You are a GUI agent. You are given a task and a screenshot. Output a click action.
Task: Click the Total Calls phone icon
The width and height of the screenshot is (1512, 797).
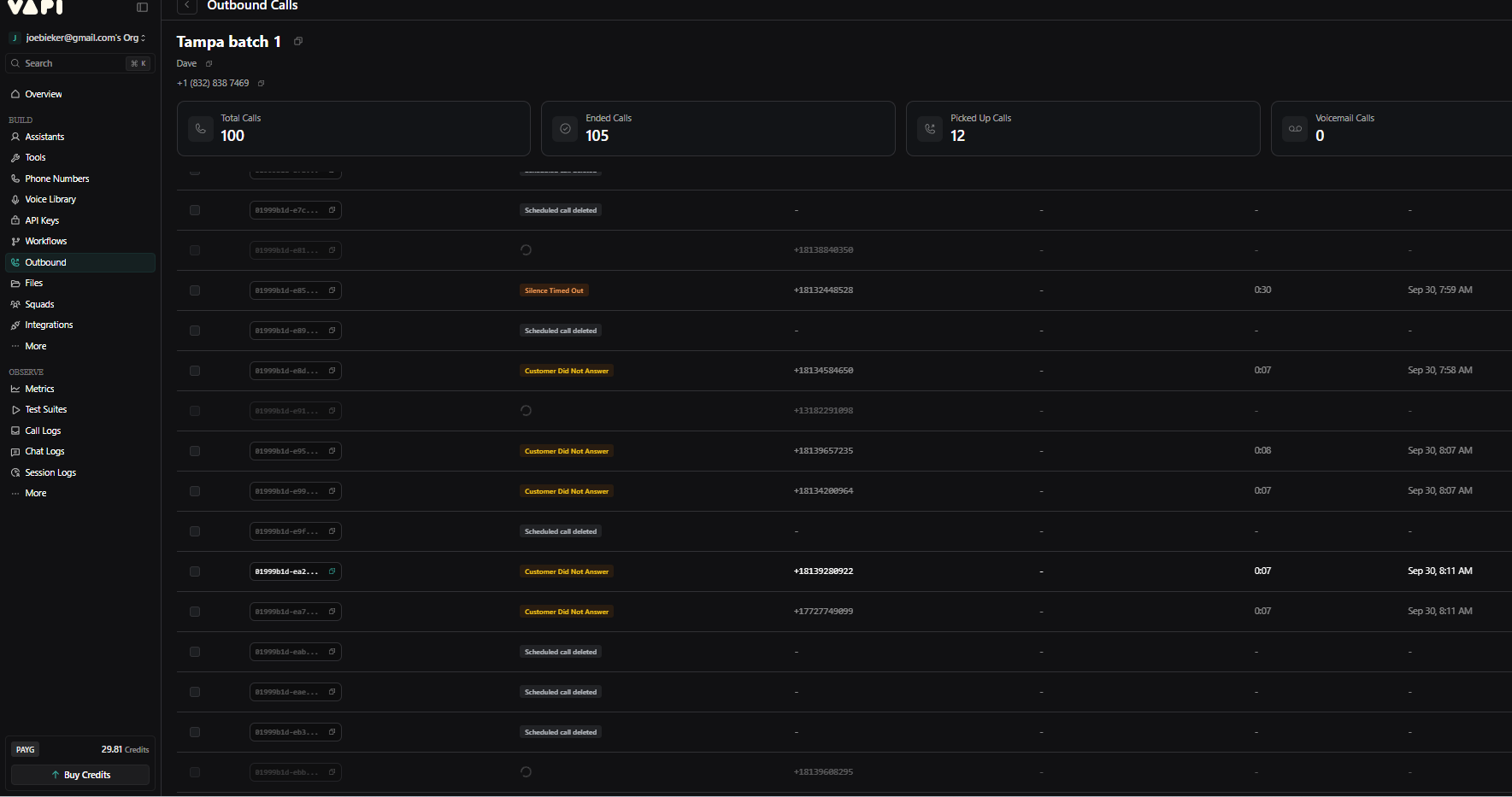point(201,129)
